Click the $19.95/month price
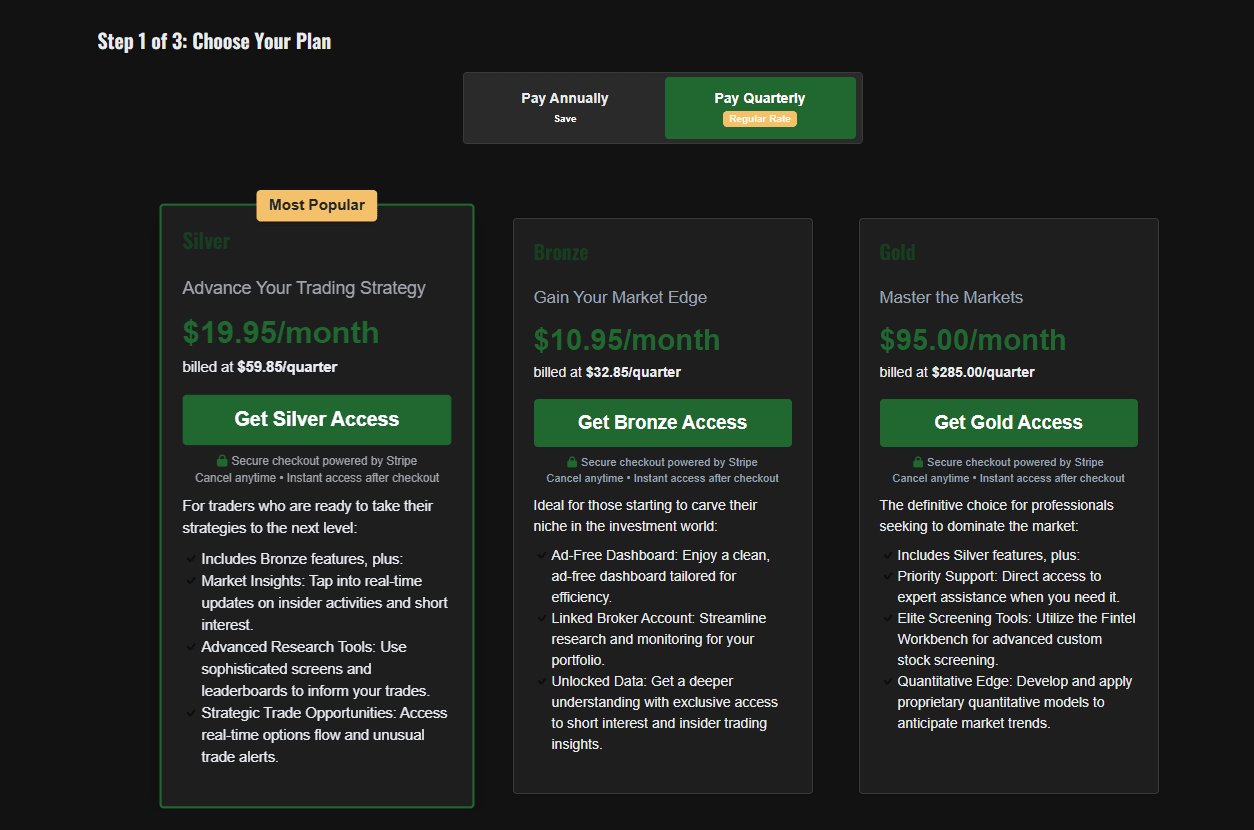 click(x=281, y=333)
